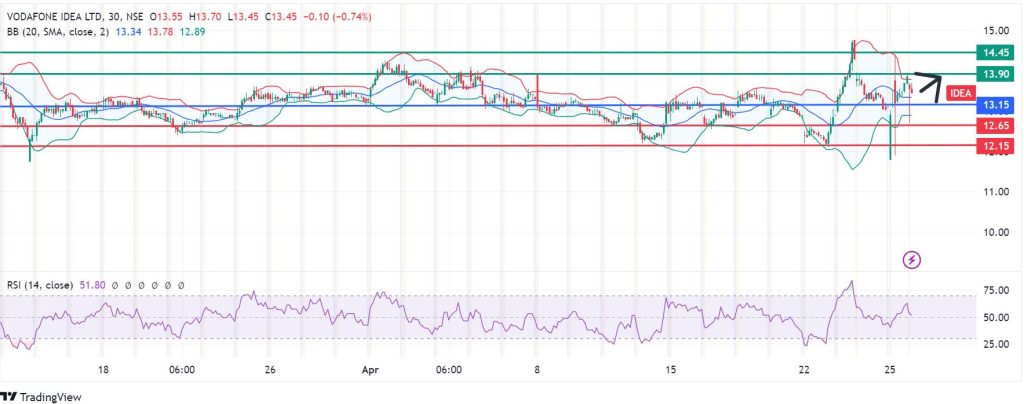1024x404 pixels.
Task: Click the purple lightning bolt icon
Action: point(912,260)
